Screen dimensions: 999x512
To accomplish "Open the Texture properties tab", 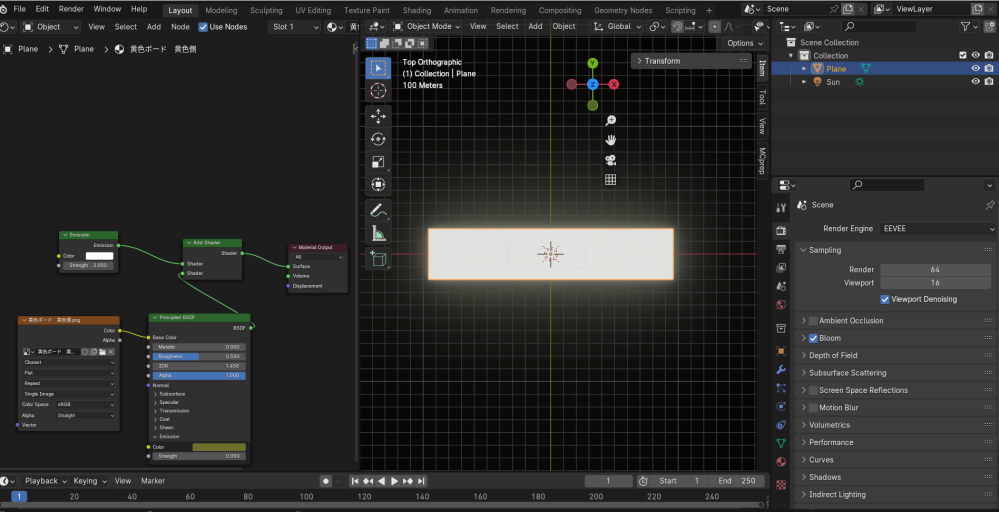I will click(781, 485).
